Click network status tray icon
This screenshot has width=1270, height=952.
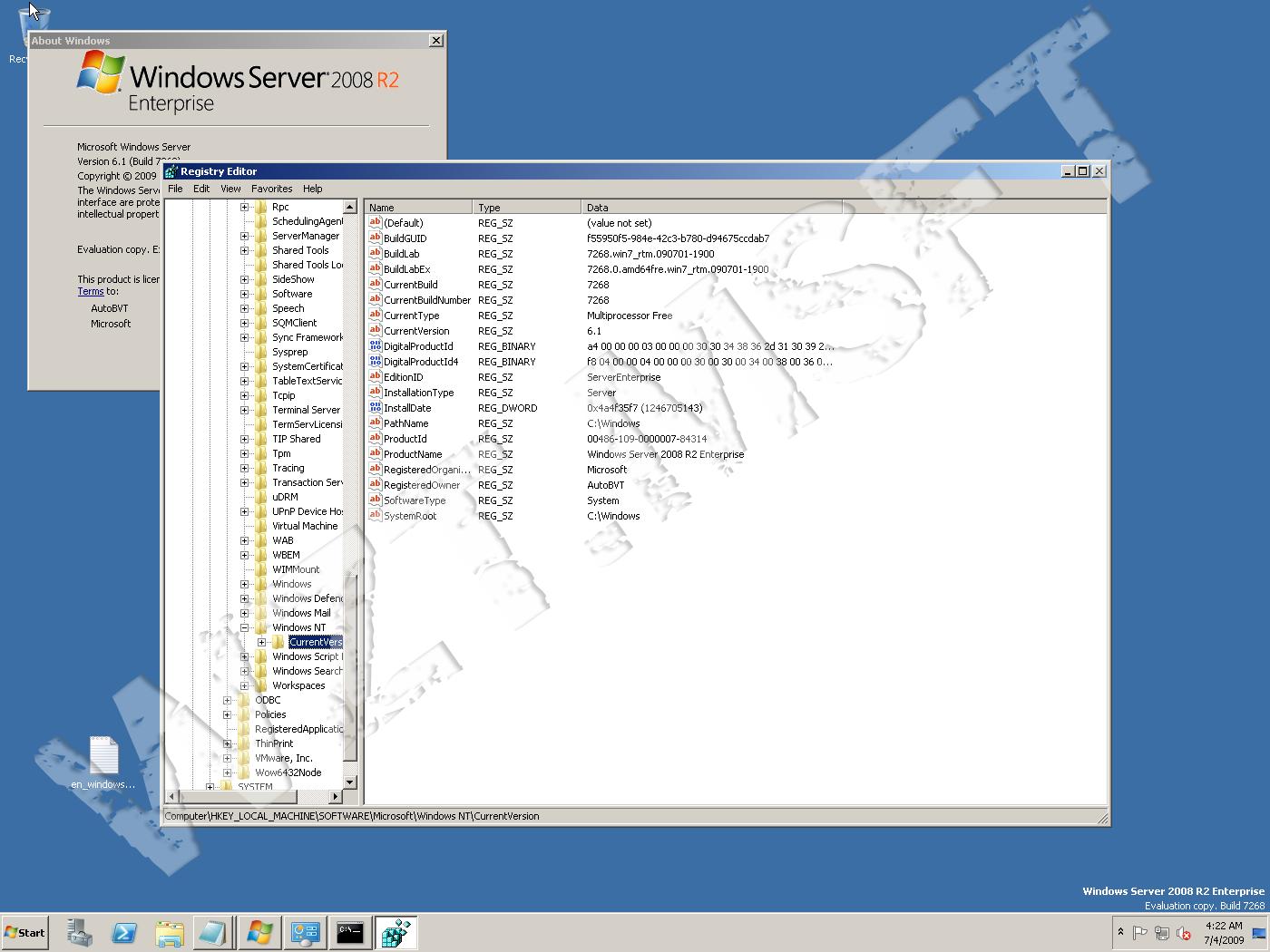coord(1162,933)
